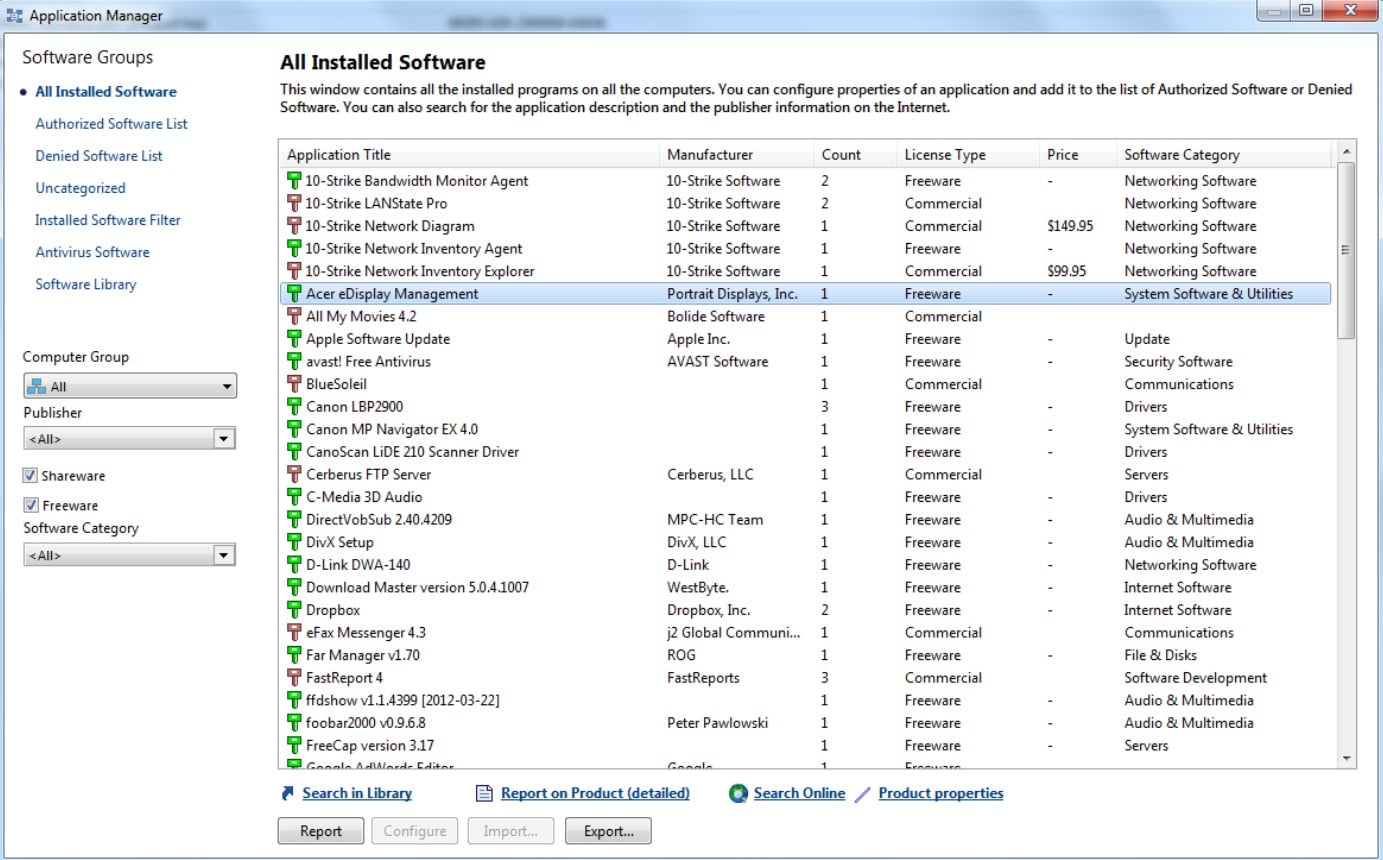1383x860 pixels.
Task: Click the icon beside FastReport 4
Action: 294,678
